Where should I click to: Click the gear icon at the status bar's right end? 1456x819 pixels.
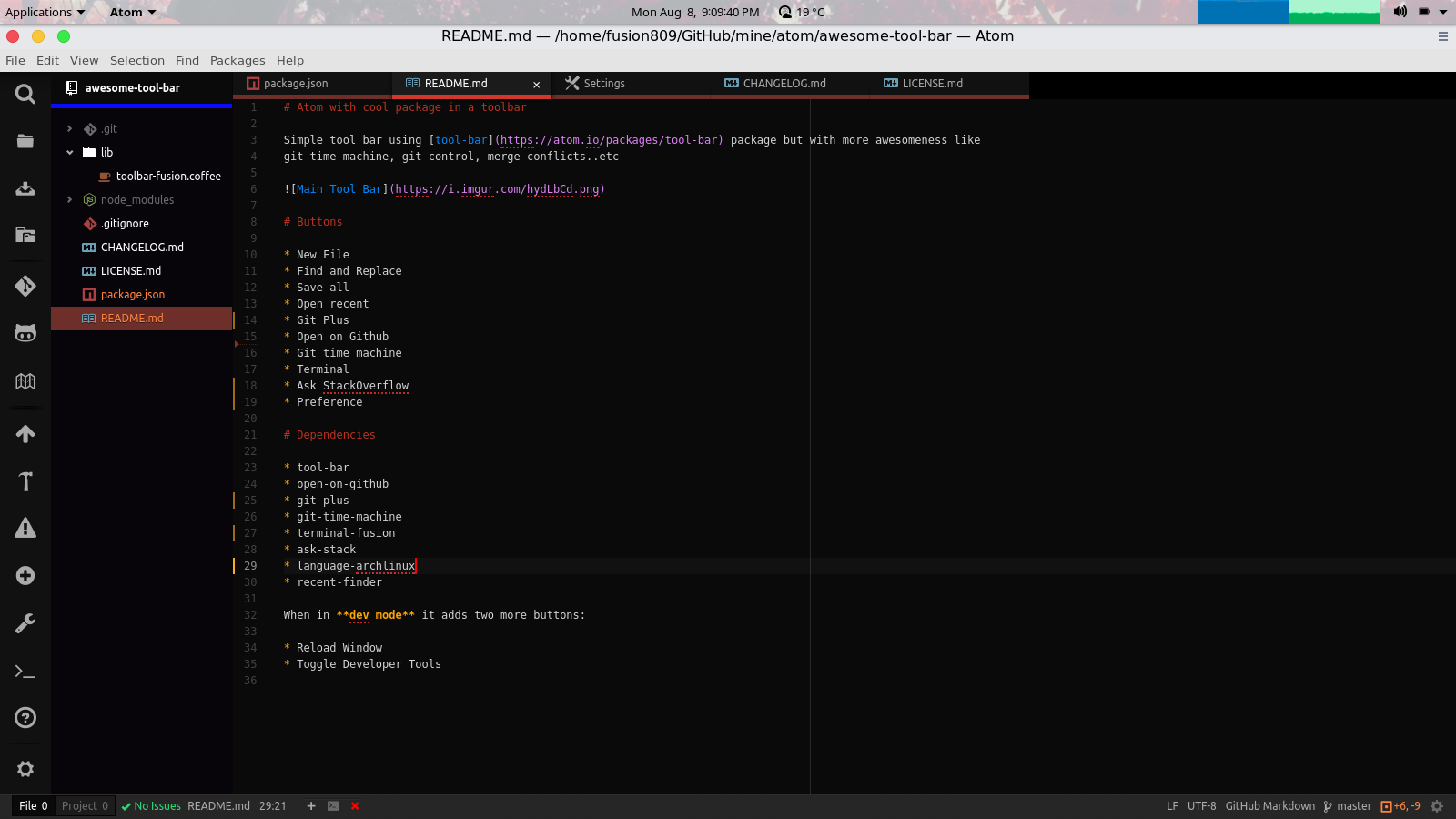coord(1437,806)
